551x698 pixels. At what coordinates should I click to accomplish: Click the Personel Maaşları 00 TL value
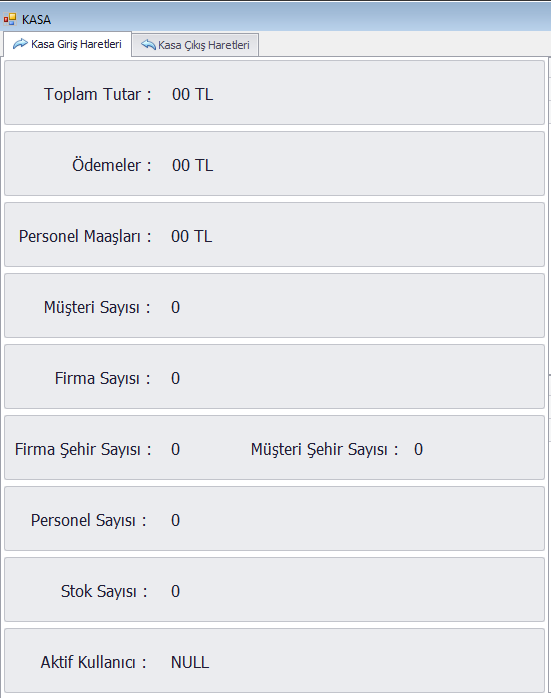(x=191, y=236)
